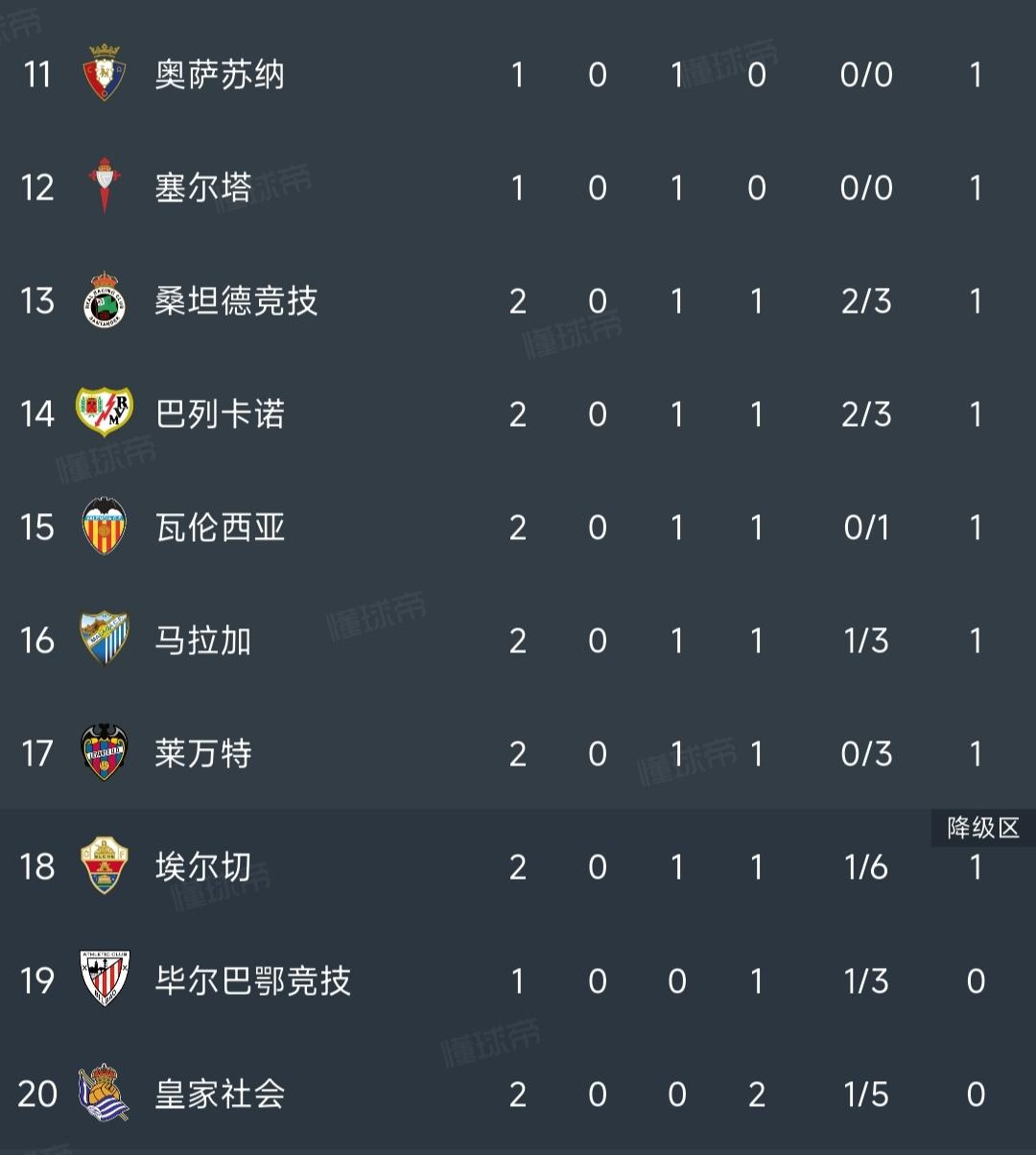Tap the 降级区 relegation zone label
Screen dimensions: 1036x1155
pyautogui.click(x=983, y=828)
